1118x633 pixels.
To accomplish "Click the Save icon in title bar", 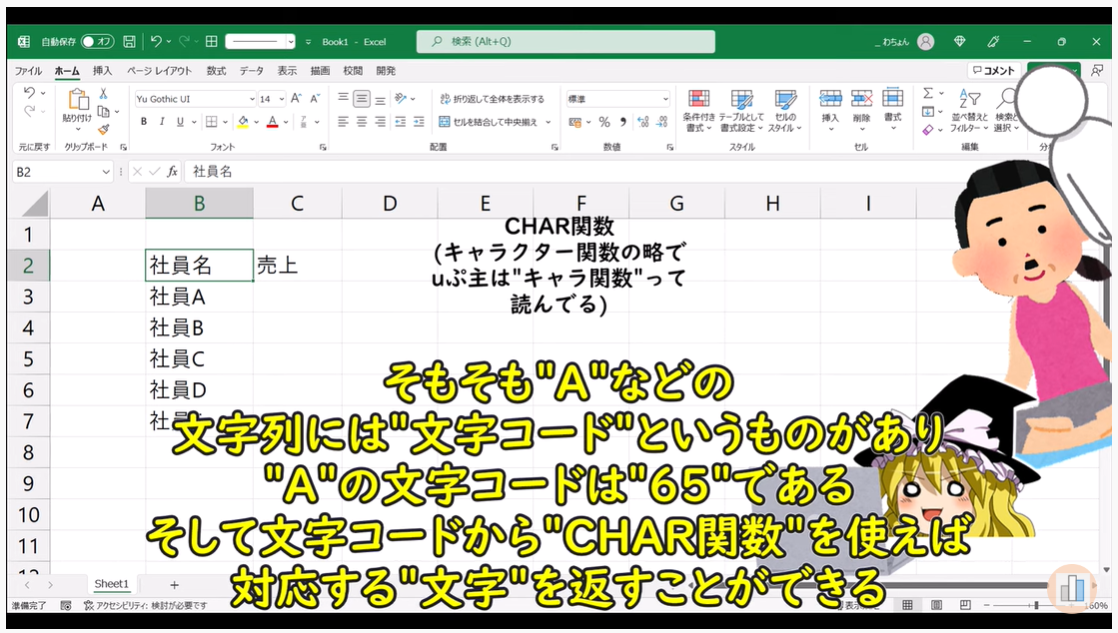I will (129, 42).
